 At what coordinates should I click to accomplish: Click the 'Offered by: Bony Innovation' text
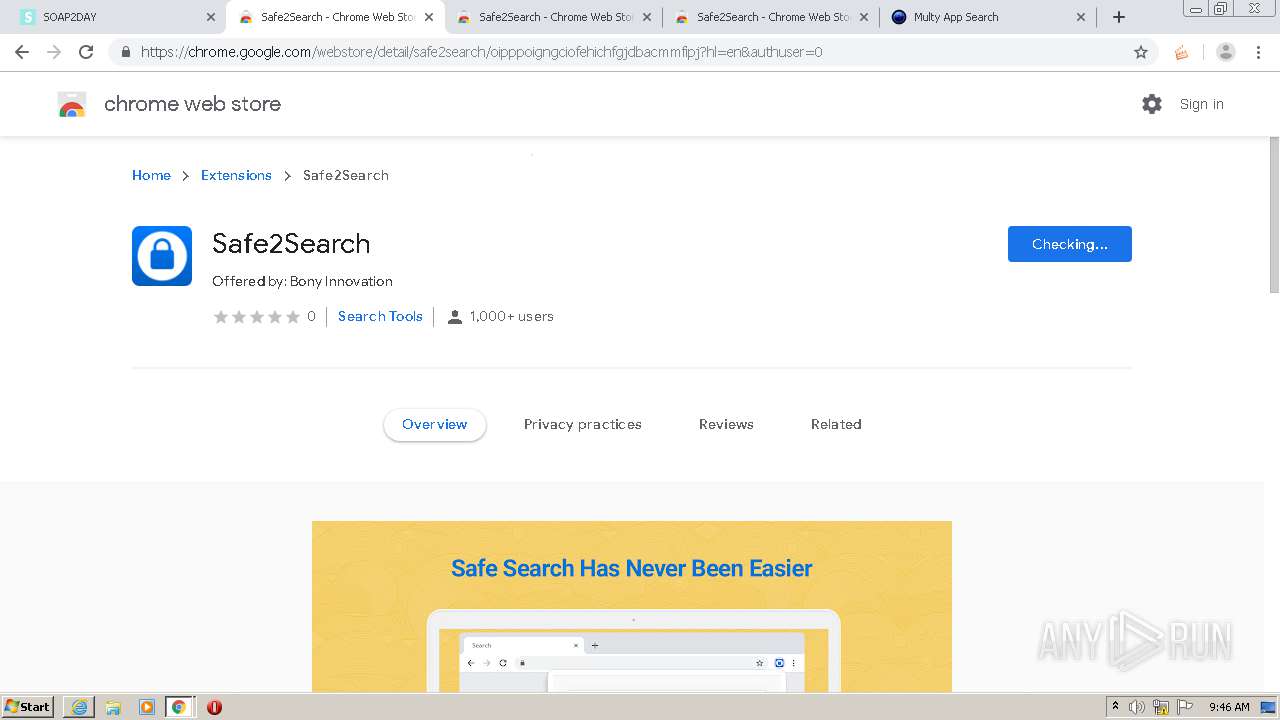[x=302, y=281]
